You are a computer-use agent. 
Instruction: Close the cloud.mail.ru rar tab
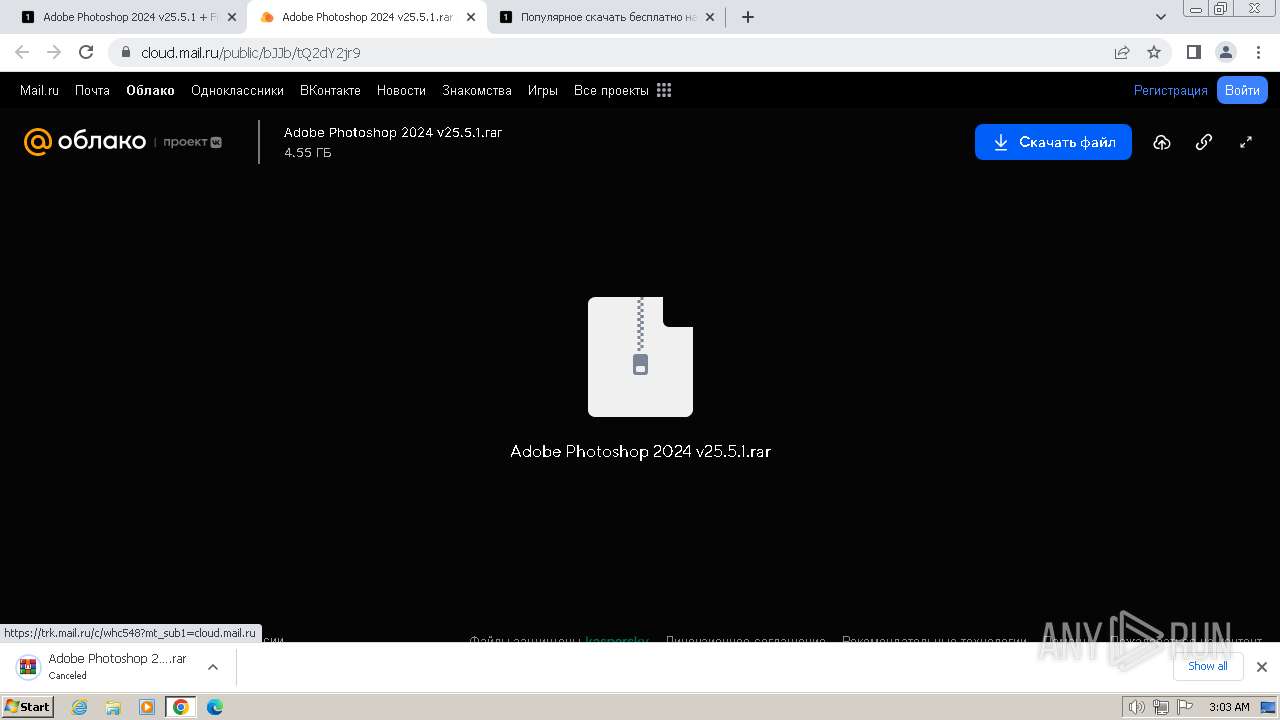click(471, 17)
